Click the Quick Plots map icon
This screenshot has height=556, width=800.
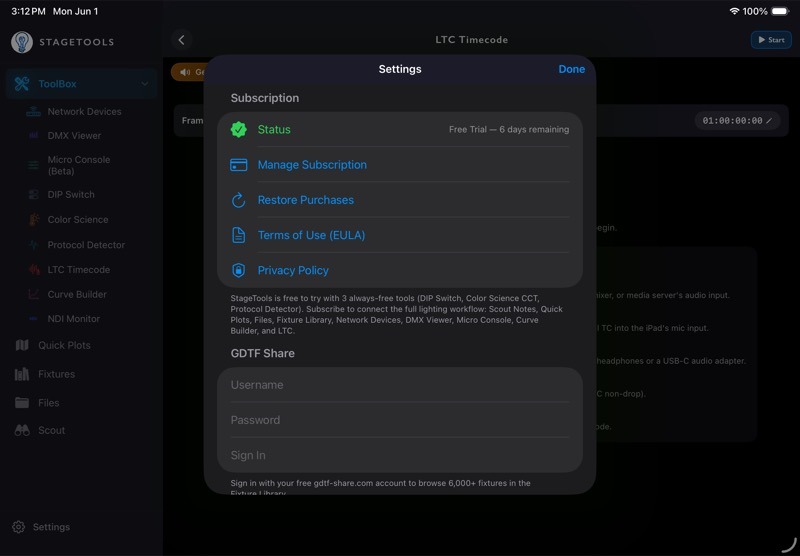[x=22, y=345]
